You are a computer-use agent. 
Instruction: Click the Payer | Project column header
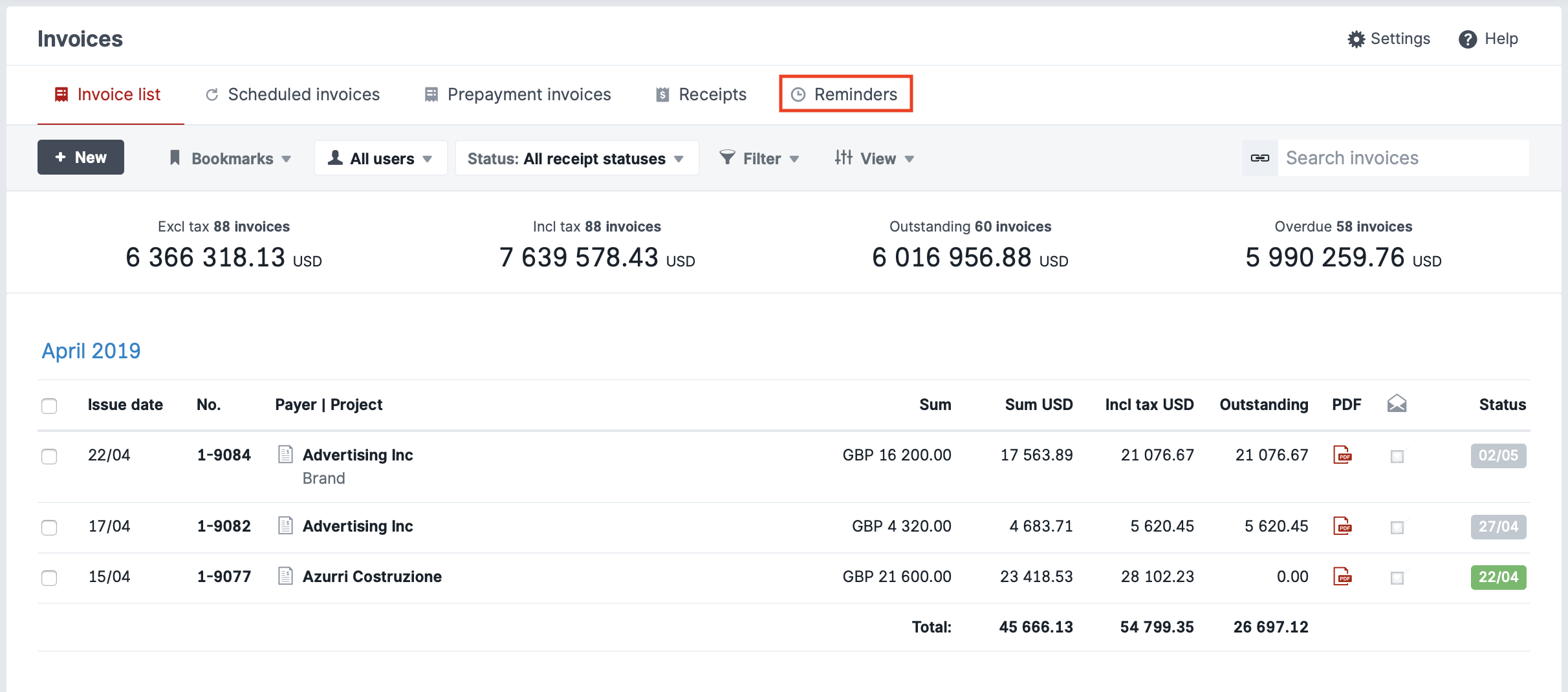(x=329, y=404)
